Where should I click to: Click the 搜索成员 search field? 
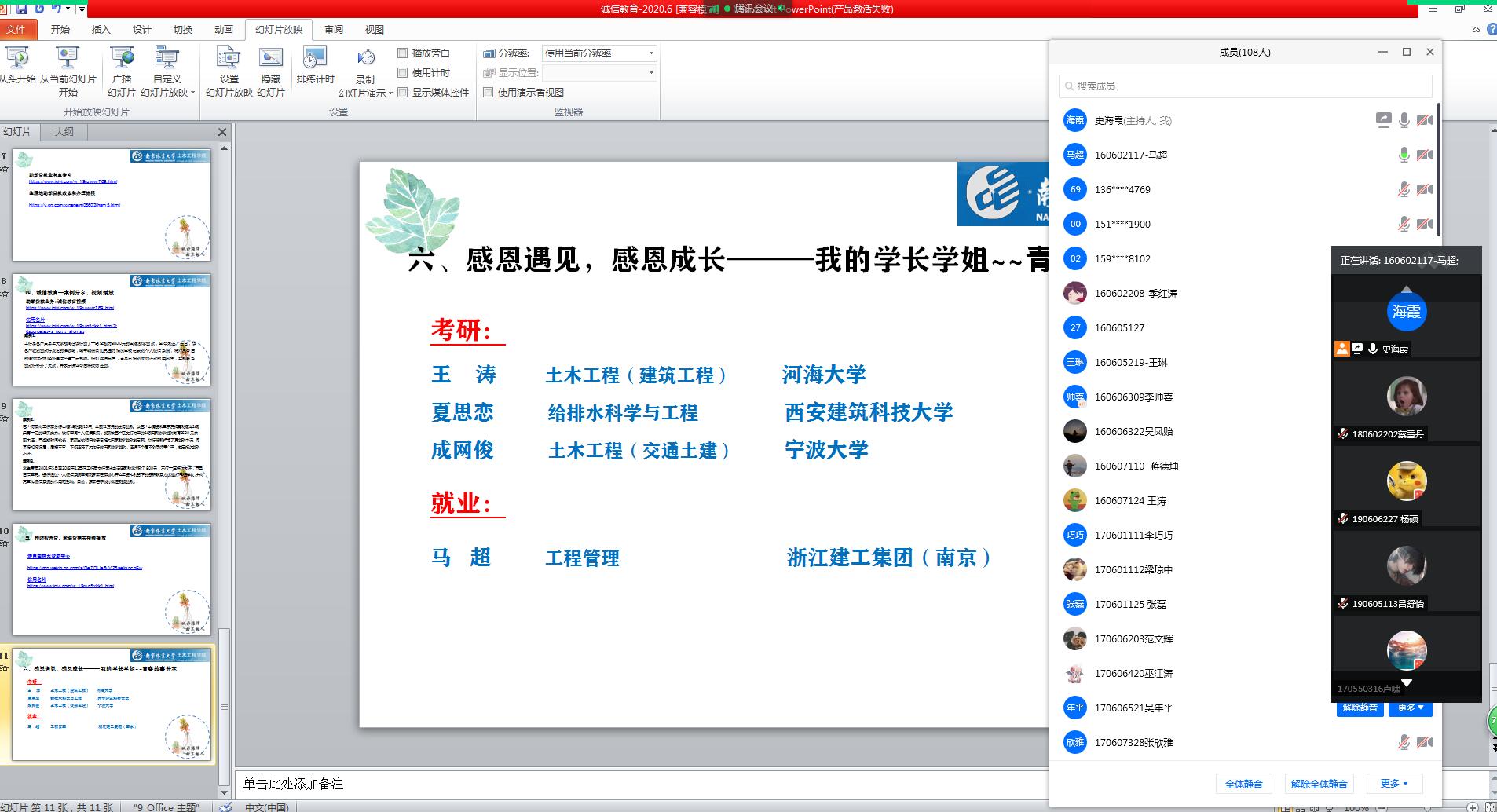click(1245, 86)
